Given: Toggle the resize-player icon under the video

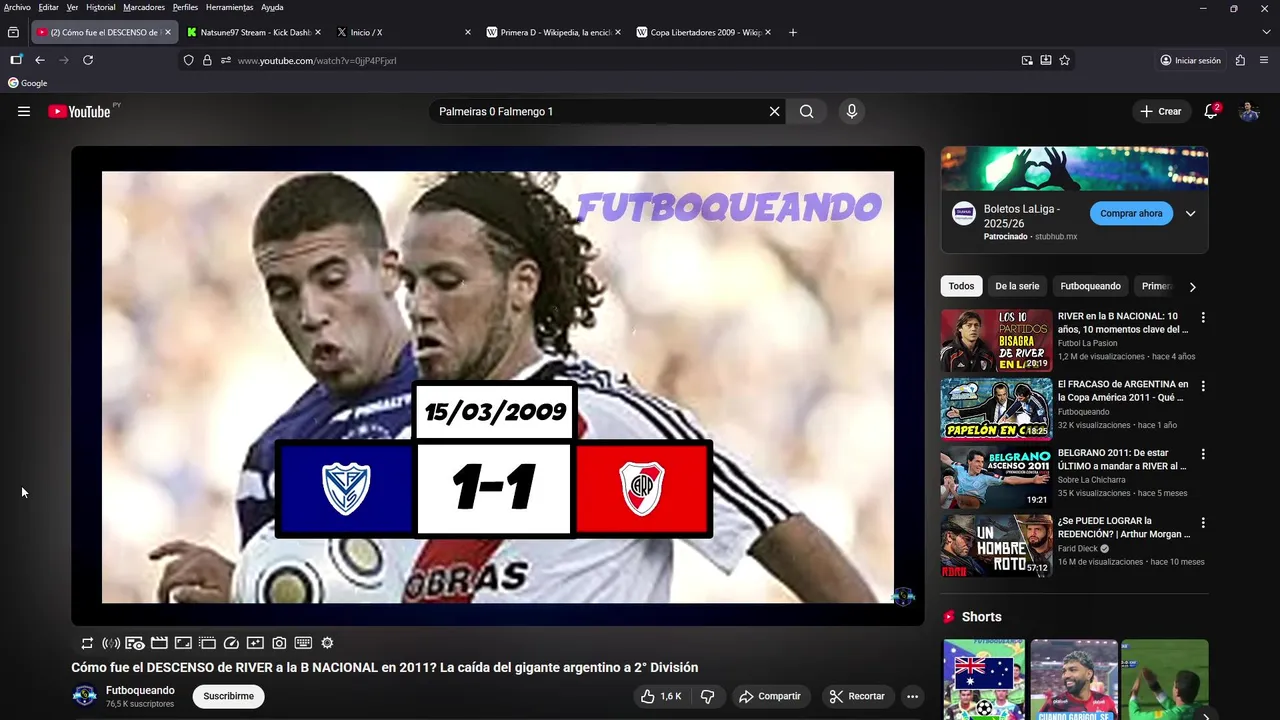Looking at the screenshot, I should (183, 643).
